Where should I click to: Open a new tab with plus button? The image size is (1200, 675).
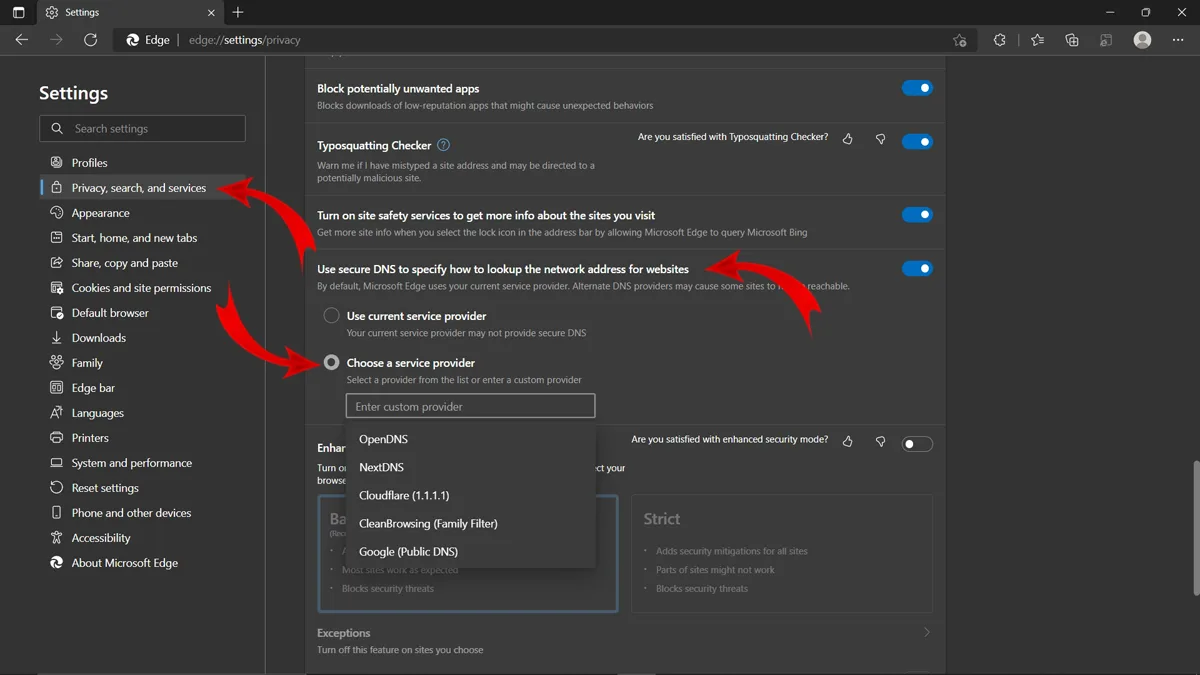point(237,12)
